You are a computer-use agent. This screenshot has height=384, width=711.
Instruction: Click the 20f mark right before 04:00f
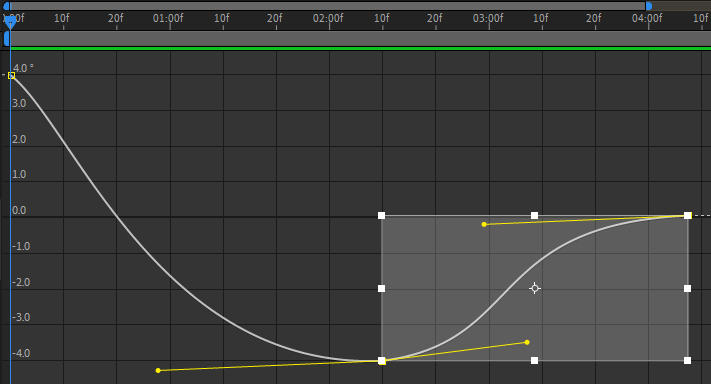click(x=594, y=18)
